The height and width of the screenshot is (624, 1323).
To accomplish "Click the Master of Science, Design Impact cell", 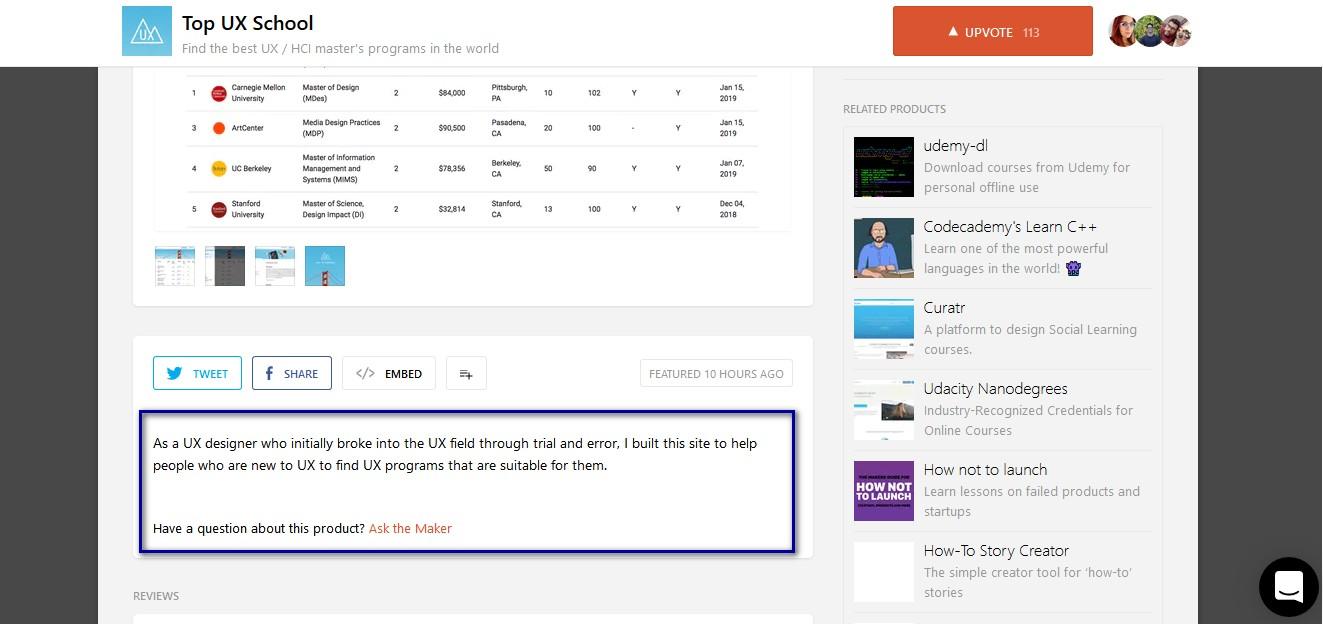I will (x=333, y=209).
